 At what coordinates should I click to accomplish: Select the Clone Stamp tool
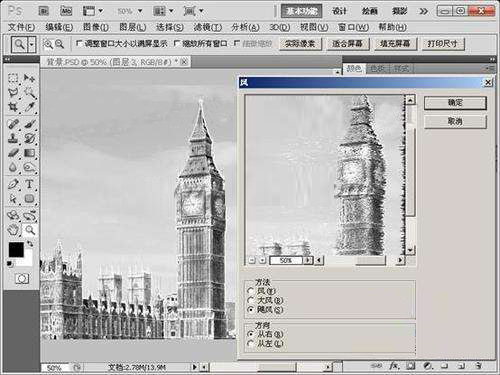(13, 138)
